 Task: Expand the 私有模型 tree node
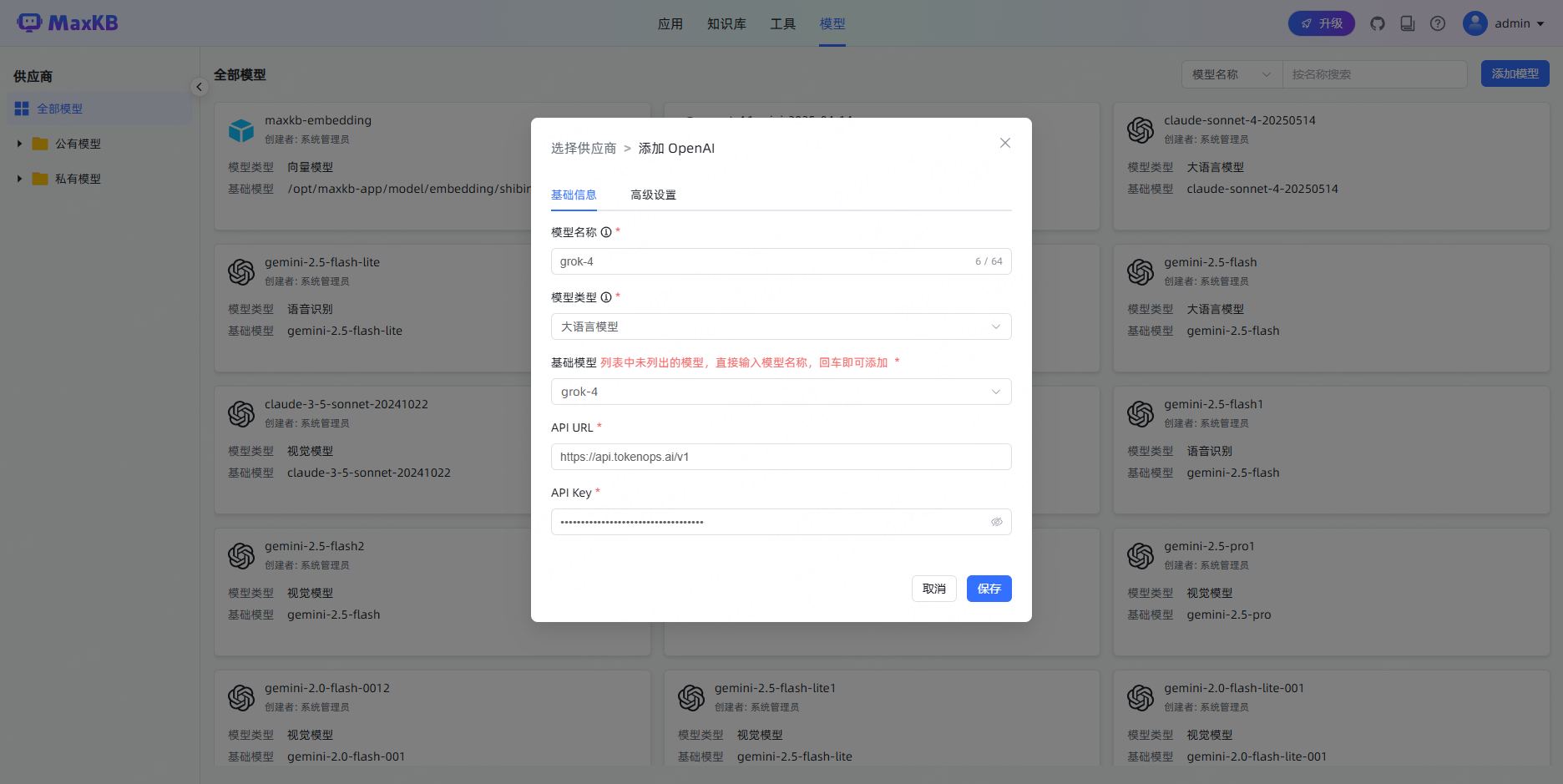(19, 179)
